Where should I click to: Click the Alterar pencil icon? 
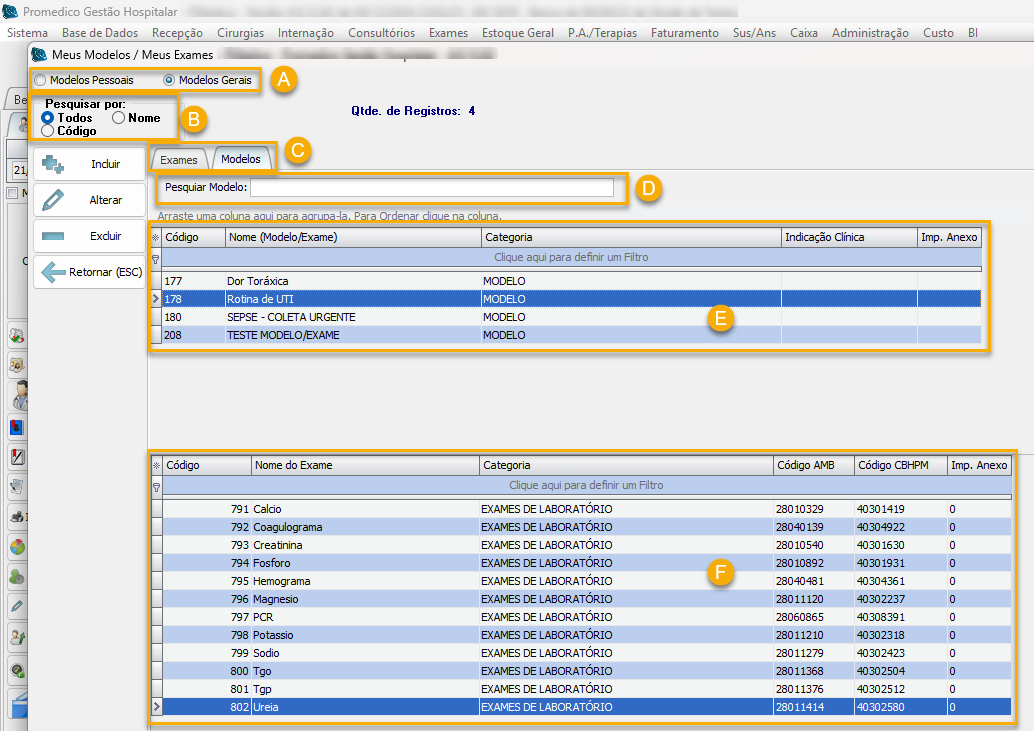[x=54, y=200]
